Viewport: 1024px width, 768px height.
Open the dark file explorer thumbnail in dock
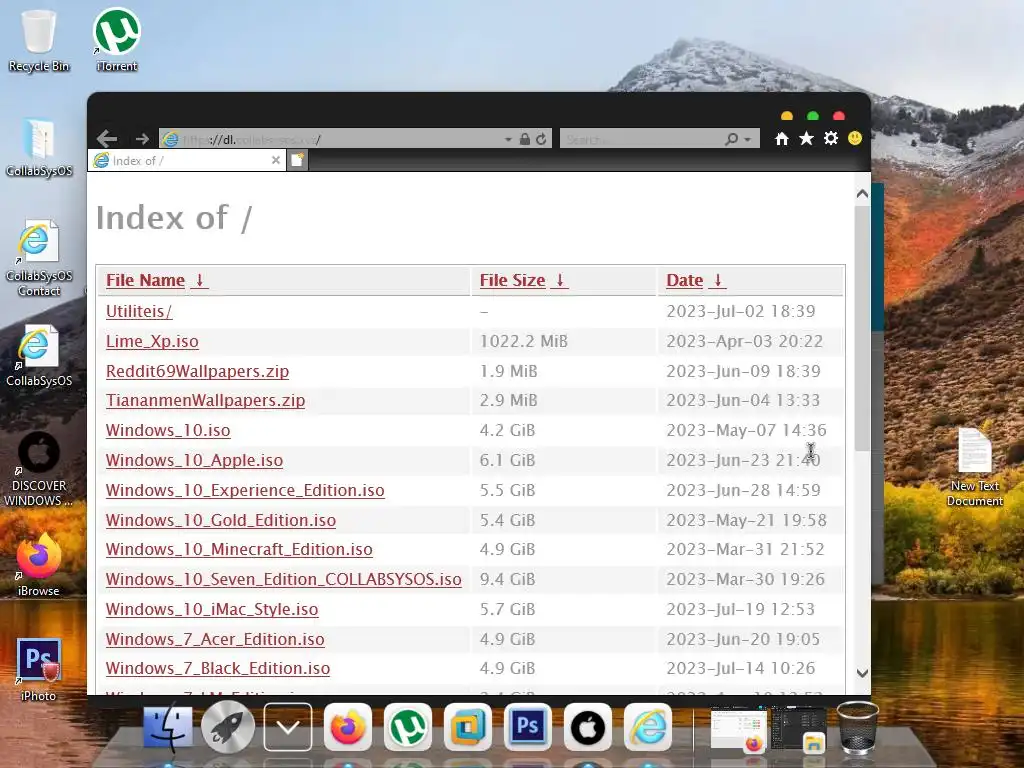(799, 728)
